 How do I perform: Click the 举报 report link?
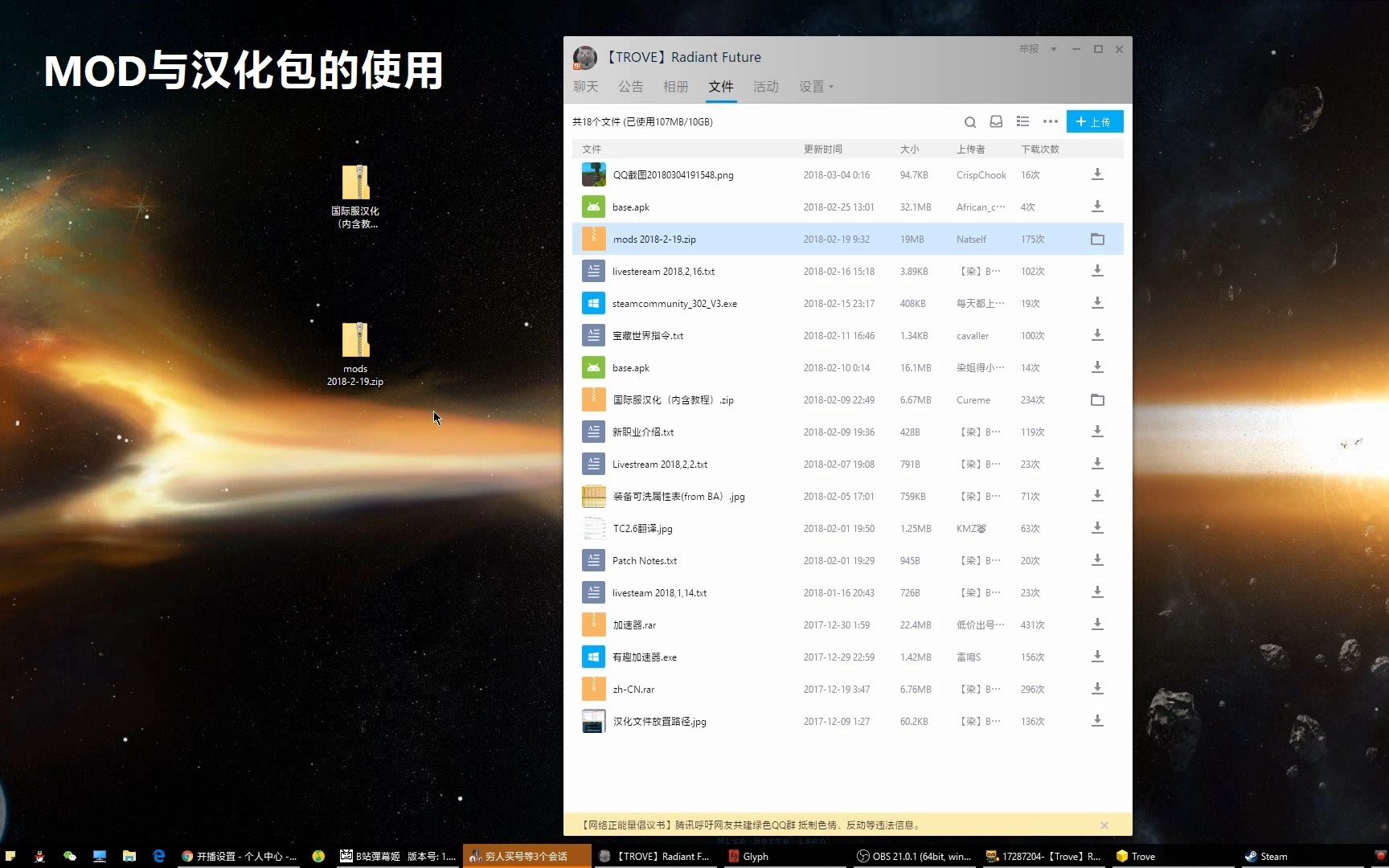coord(1029,49)
